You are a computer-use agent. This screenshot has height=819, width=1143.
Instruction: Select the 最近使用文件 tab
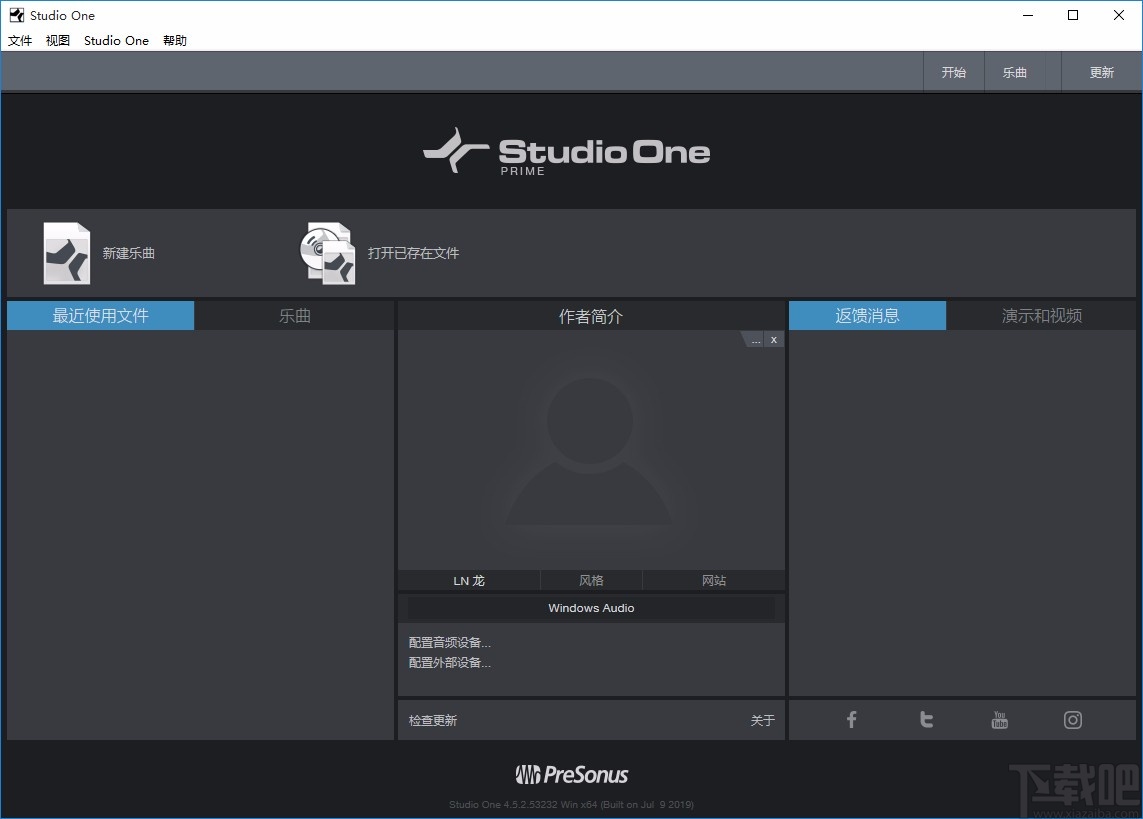101,316
